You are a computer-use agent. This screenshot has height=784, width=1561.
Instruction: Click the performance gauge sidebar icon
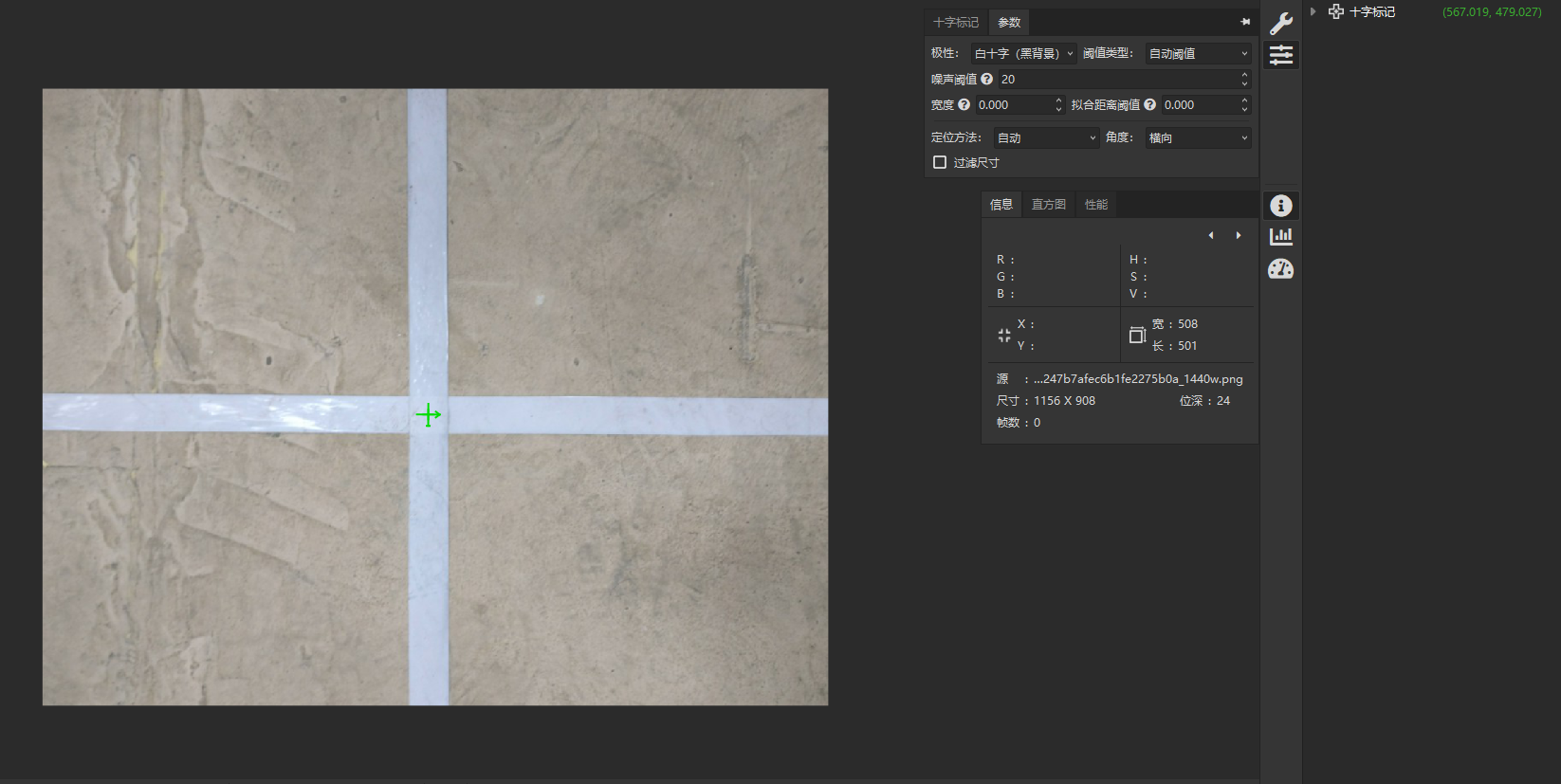tap(1281, 269)
